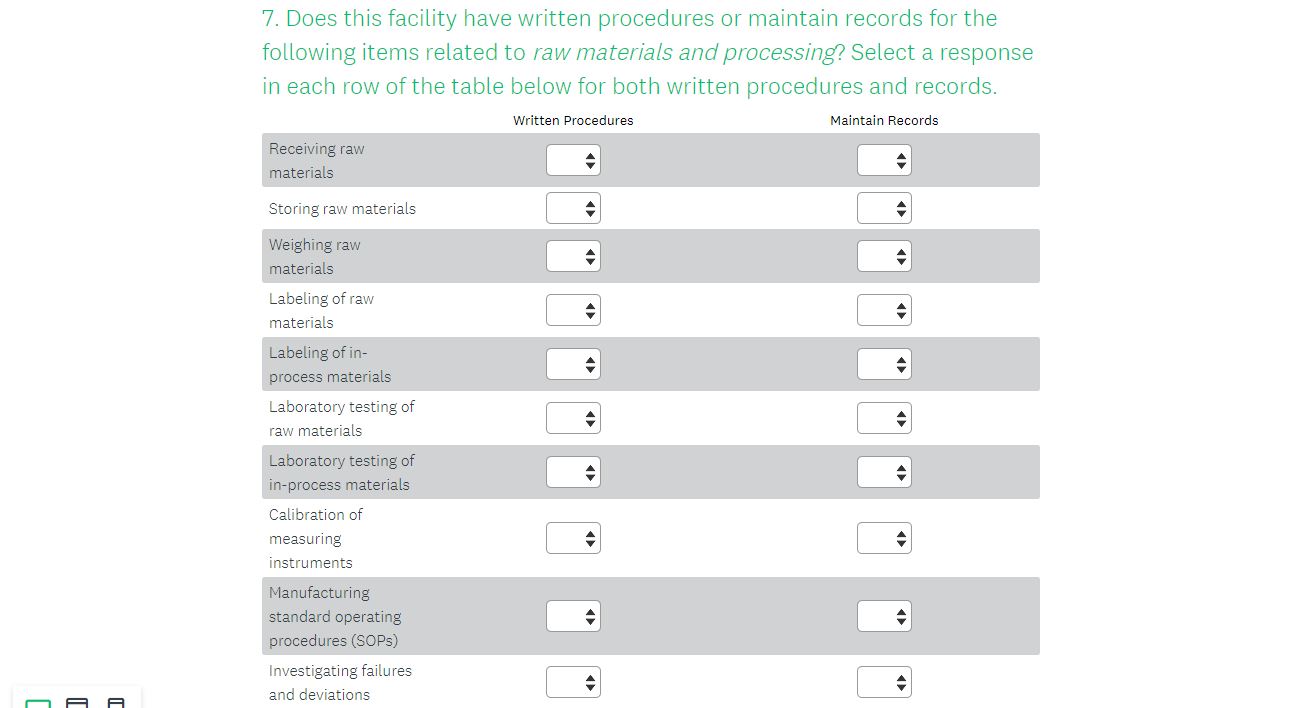Image resolution: width=1292 pixels, height=708 pixels.
Task: Open Written Procedures dropdown for Weighing raw materials
Action: (x=573, y=256)
